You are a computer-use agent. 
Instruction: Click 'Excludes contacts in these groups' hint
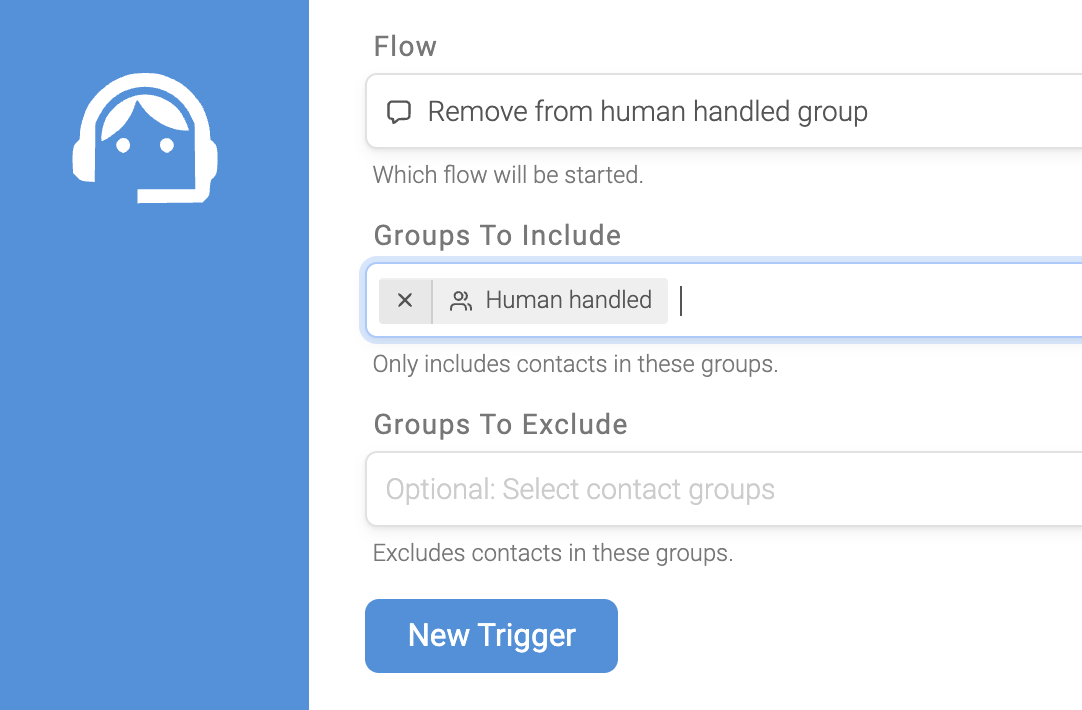tap(553, 553)
